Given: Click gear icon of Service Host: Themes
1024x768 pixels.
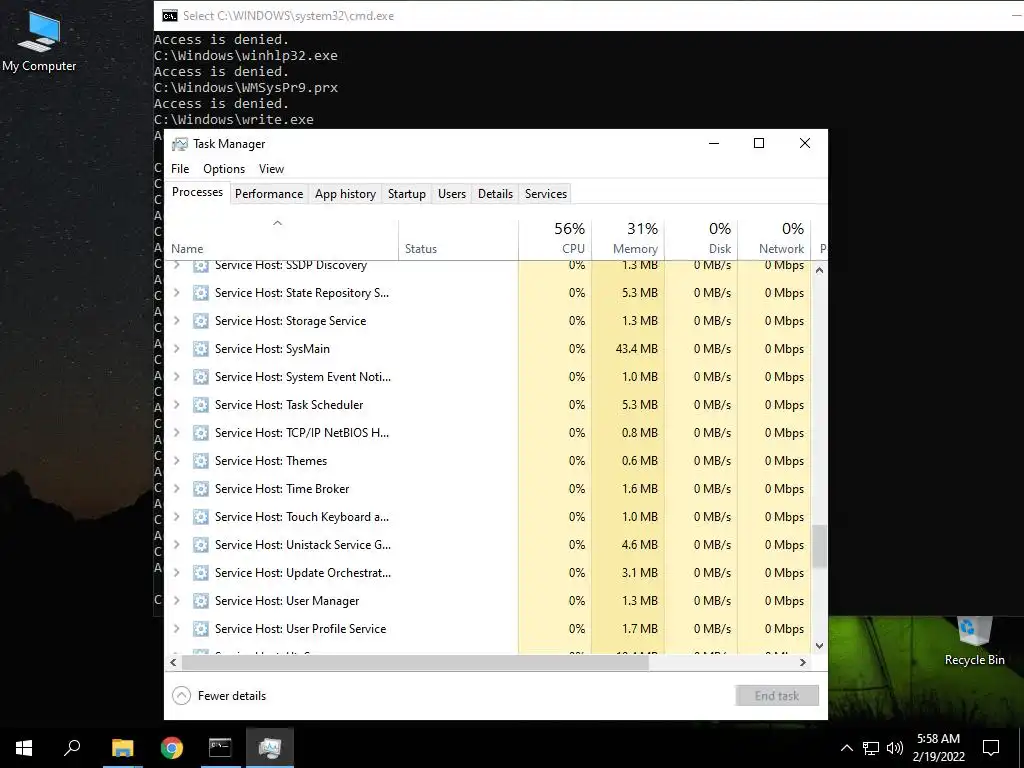Looking at the screenshot, I should click(x=200, y=461).
